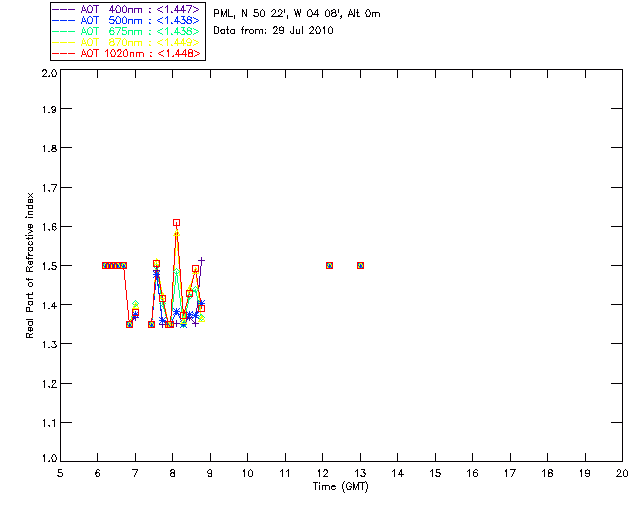Click the 'Time (GMT)' axis title
The height and width of the screenshot is (512, 640).
click(x=341, y=487)
